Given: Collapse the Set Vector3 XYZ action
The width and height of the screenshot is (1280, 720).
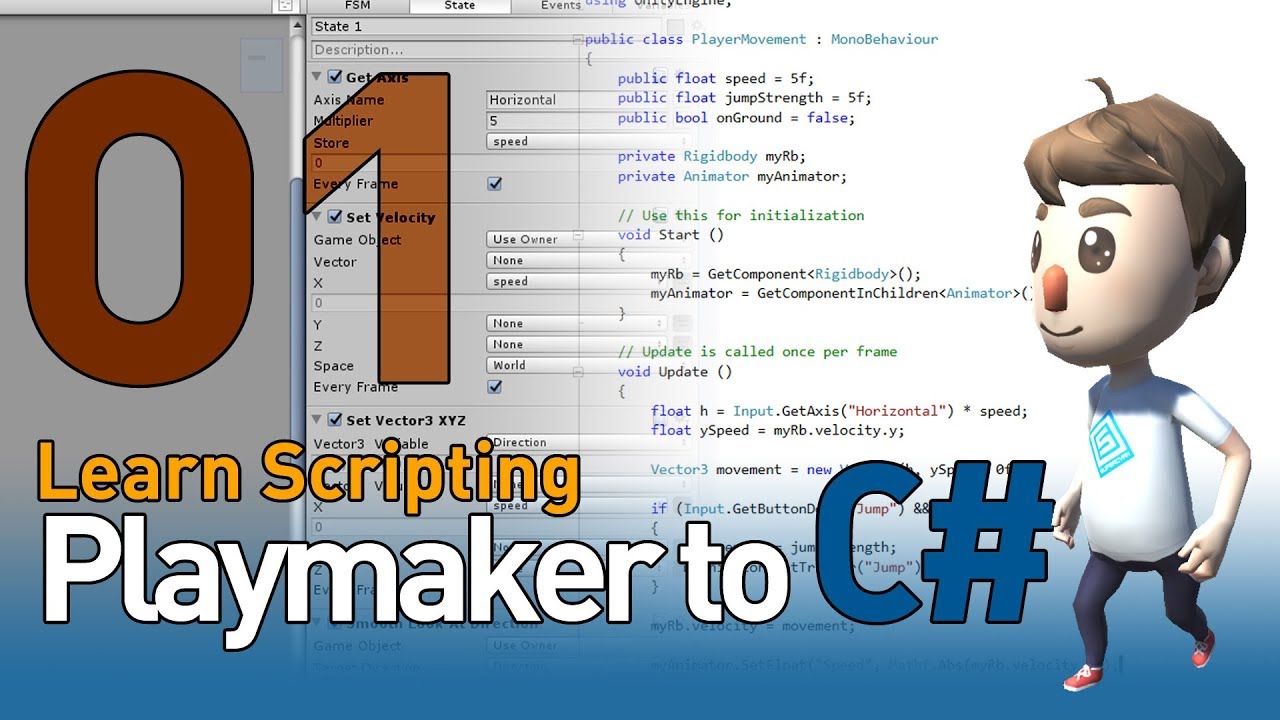Looking at the screenshot, I should [317, 420].
